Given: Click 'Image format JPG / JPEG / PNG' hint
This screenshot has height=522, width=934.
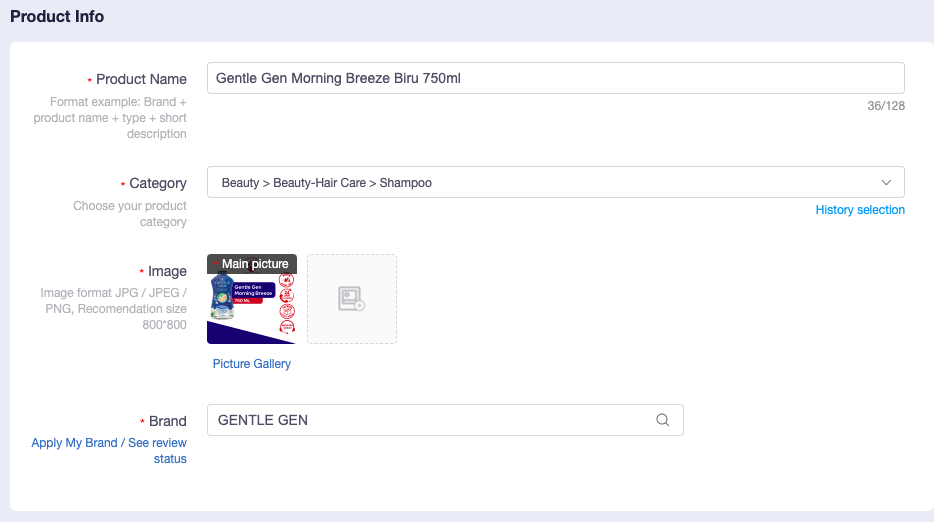Looking at the screenshot, I should tap(113, 309).
